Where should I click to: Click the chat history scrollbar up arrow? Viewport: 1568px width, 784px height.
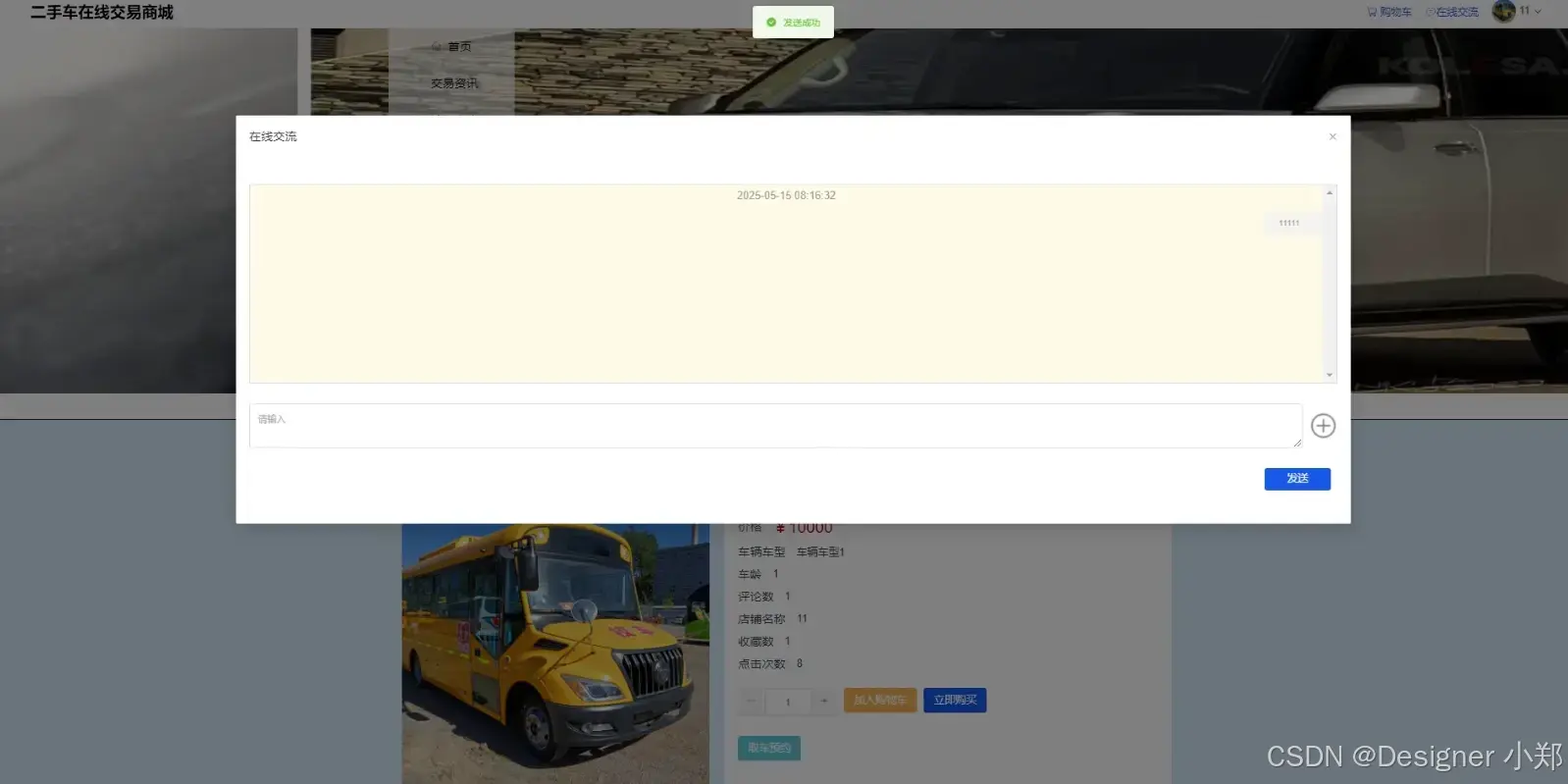(x=1330, y=192)
